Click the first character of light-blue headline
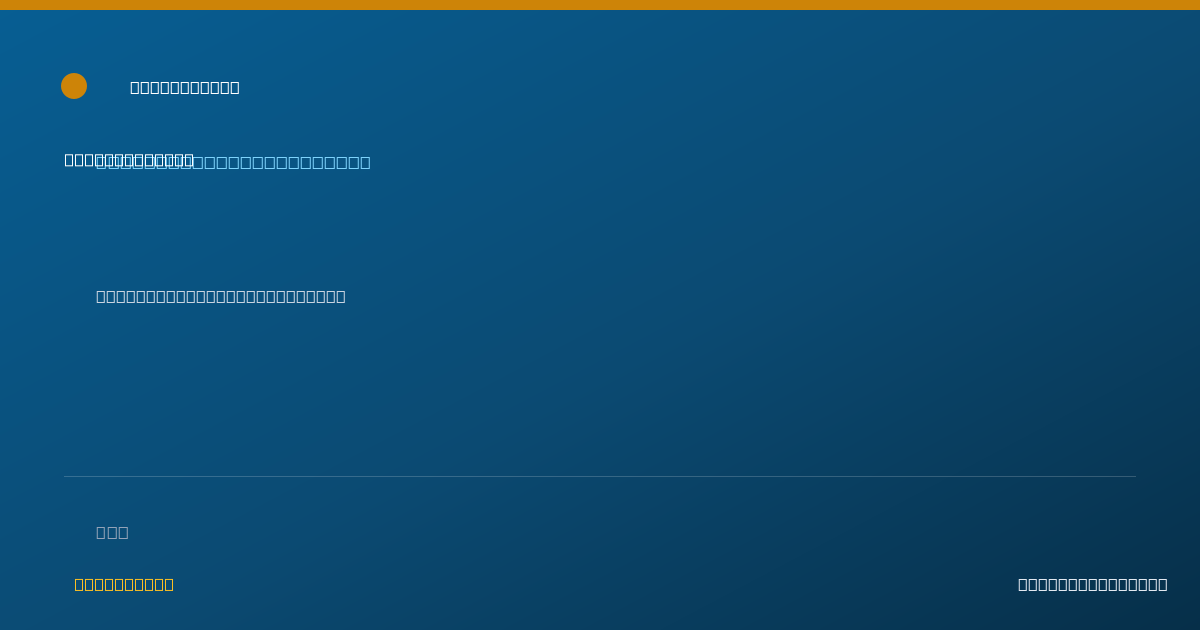 (100, 162)
